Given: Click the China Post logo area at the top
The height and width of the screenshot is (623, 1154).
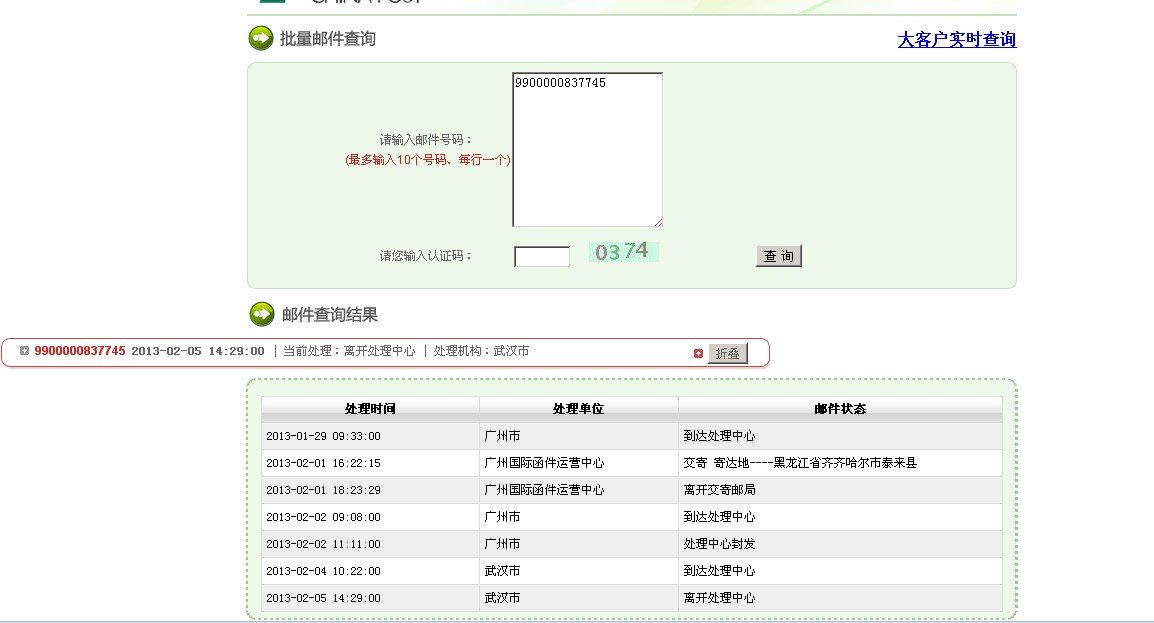Looking at the screenshot, I should (290, 3).
